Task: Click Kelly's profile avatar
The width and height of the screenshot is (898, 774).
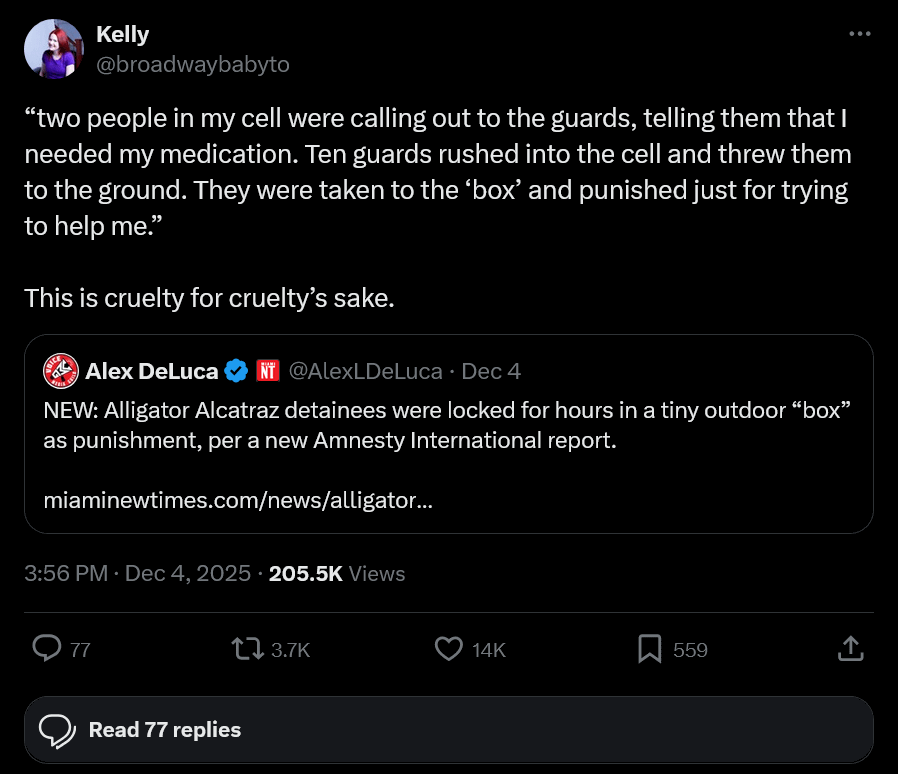Action: 53,49
